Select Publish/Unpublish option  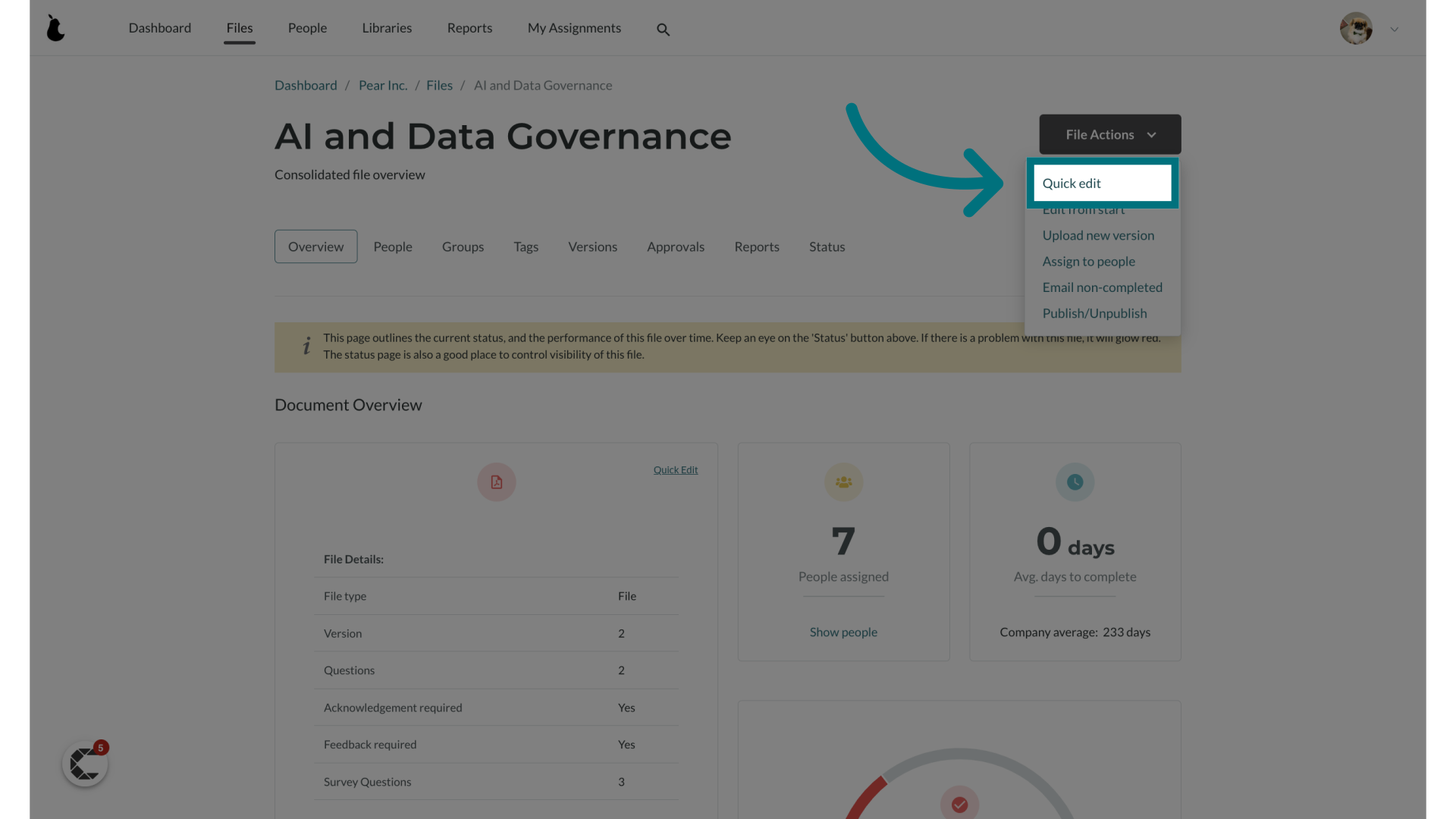click(x=1094, y=313)
